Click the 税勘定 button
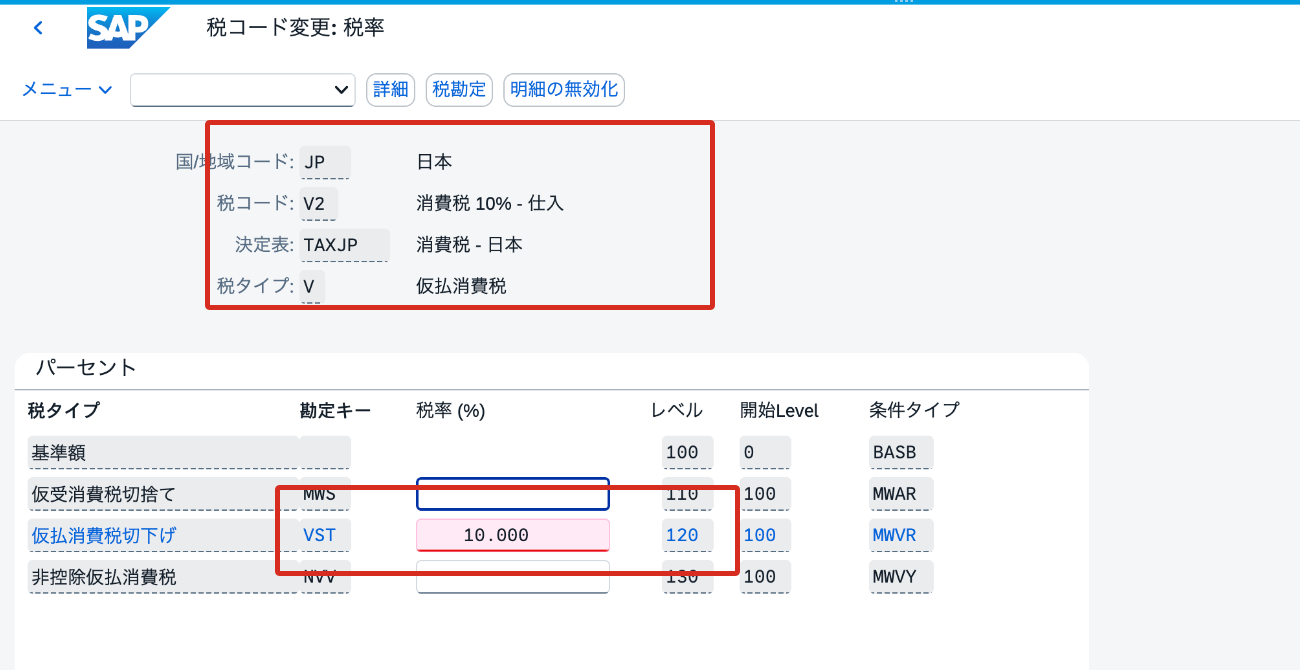Screen dimensions: 1300x670 (x=459, y=89)
